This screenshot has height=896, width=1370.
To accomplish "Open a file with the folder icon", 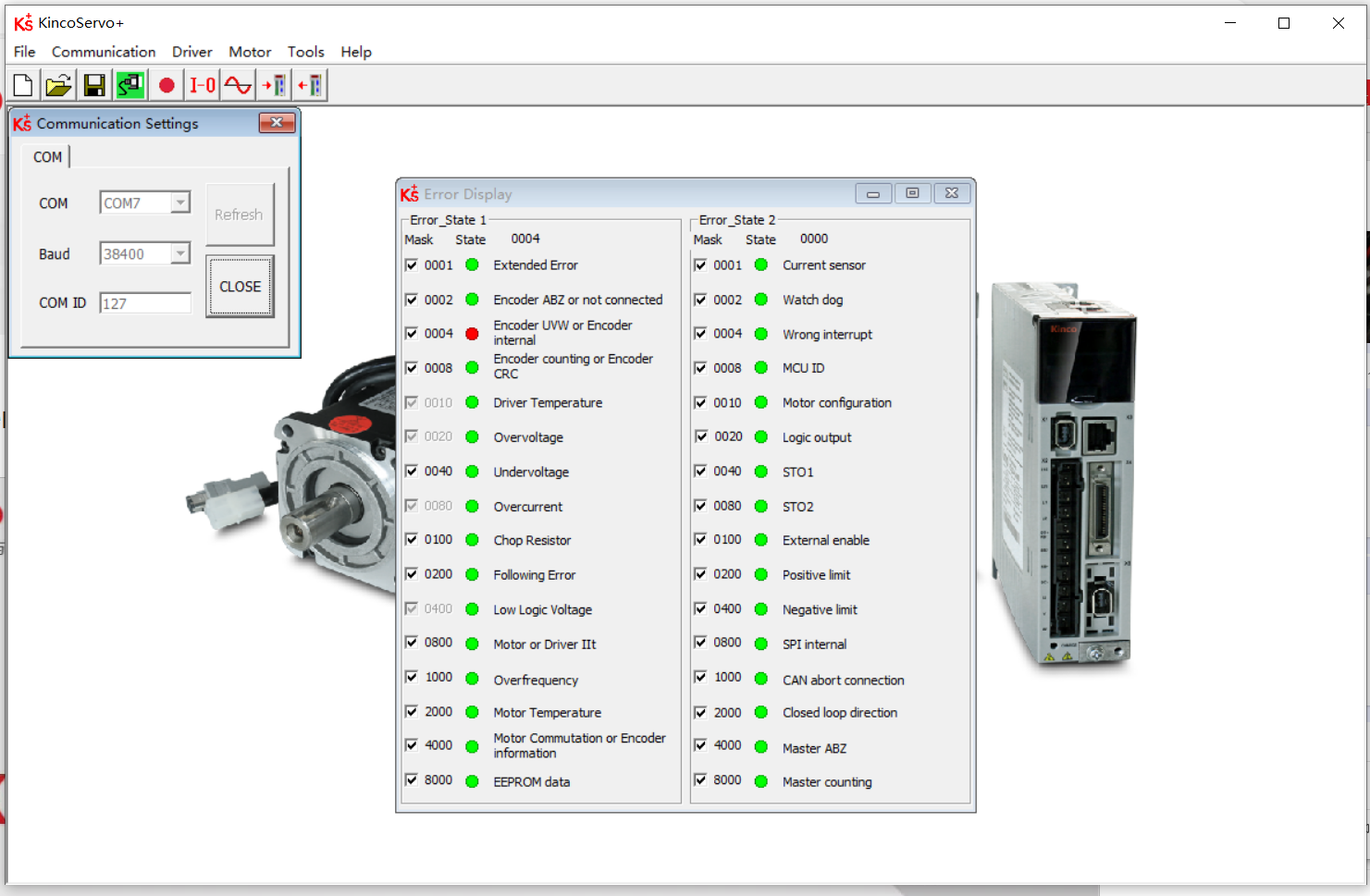I will (x=58, y=85).
